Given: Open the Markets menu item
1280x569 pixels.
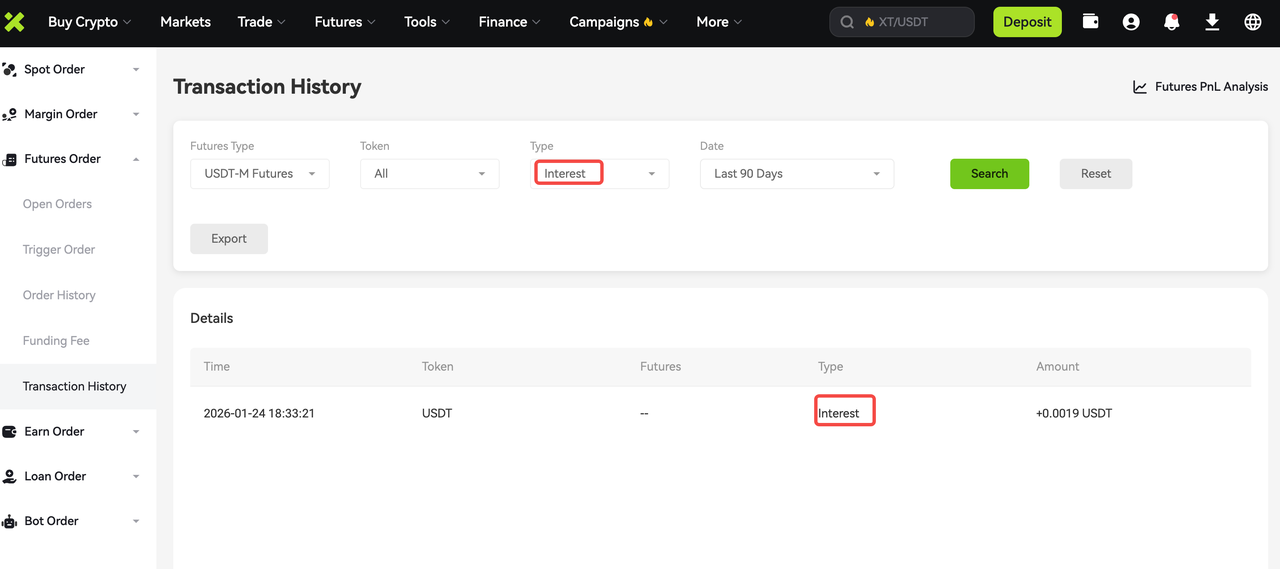Looking at the screenshot, I should tap(186, 22).
